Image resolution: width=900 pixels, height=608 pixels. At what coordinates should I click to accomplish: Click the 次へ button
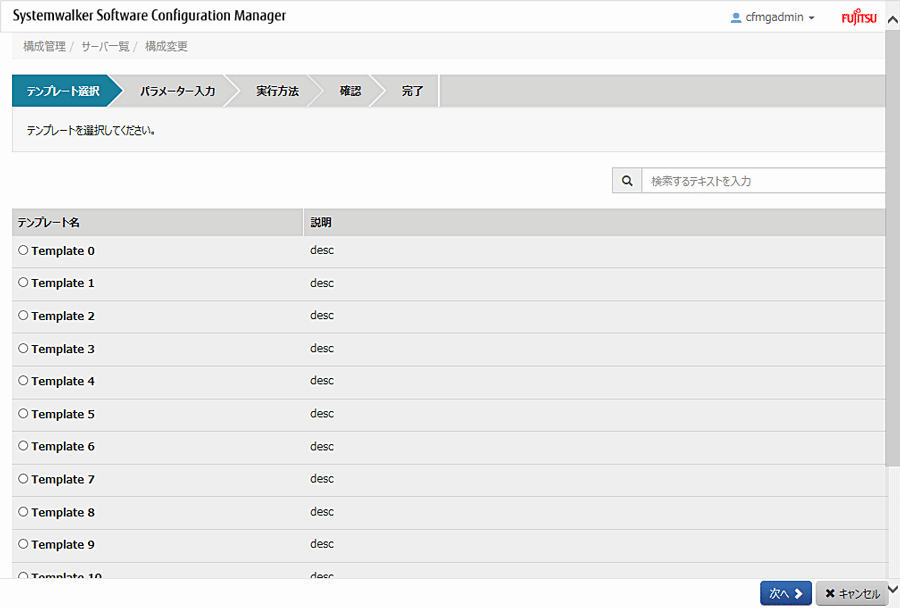786,593
